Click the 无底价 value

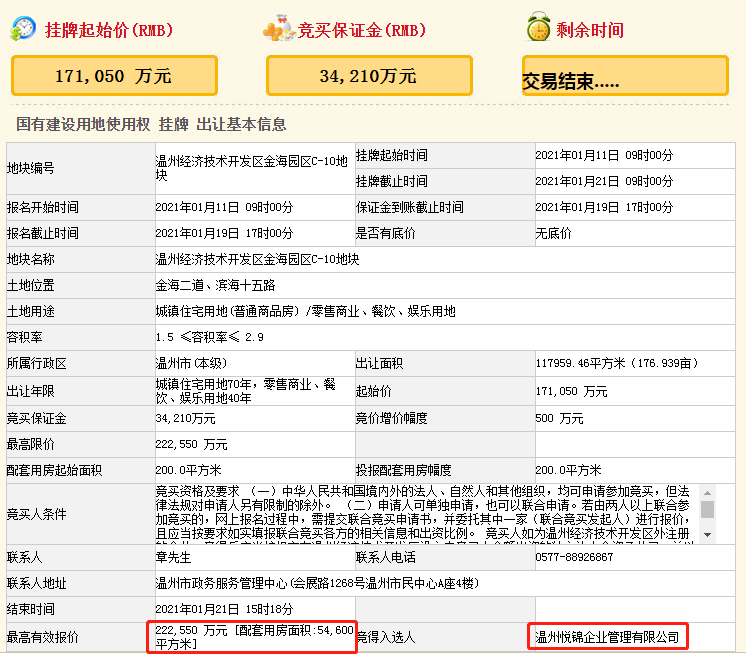[x=553, y=234]
